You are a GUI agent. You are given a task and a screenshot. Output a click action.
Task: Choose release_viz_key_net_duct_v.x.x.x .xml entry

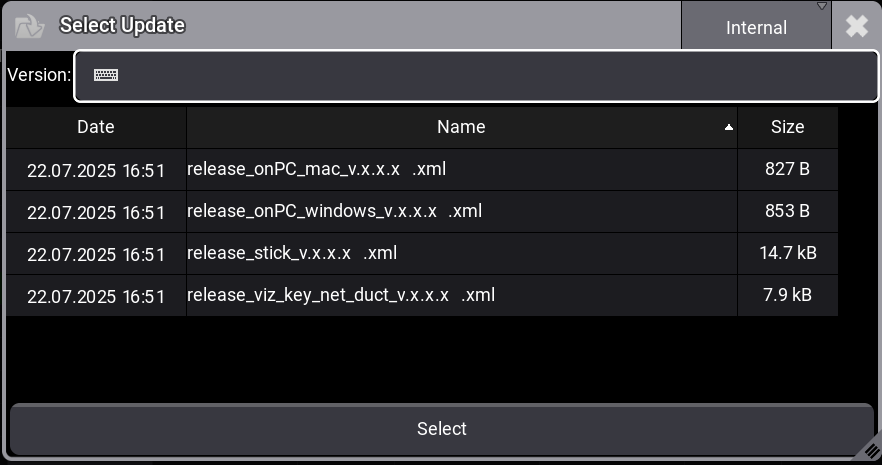click(x=340, y=295)
